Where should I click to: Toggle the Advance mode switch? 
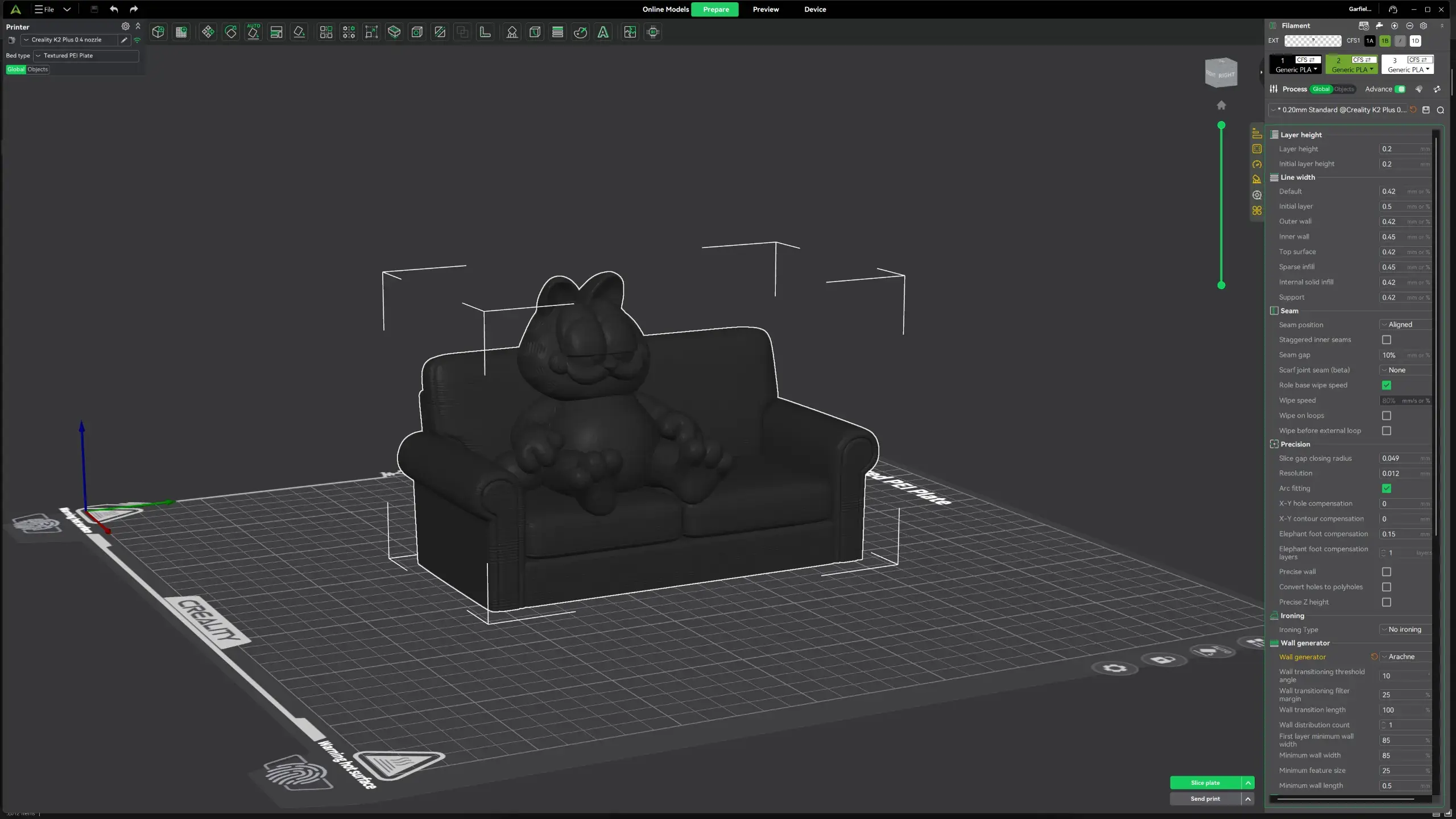pos(1400,89)
